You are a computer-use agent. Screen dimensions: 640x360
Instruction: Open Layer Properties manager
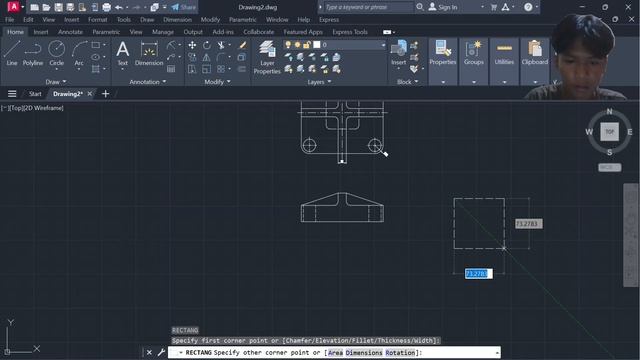[x=267, y=57]
